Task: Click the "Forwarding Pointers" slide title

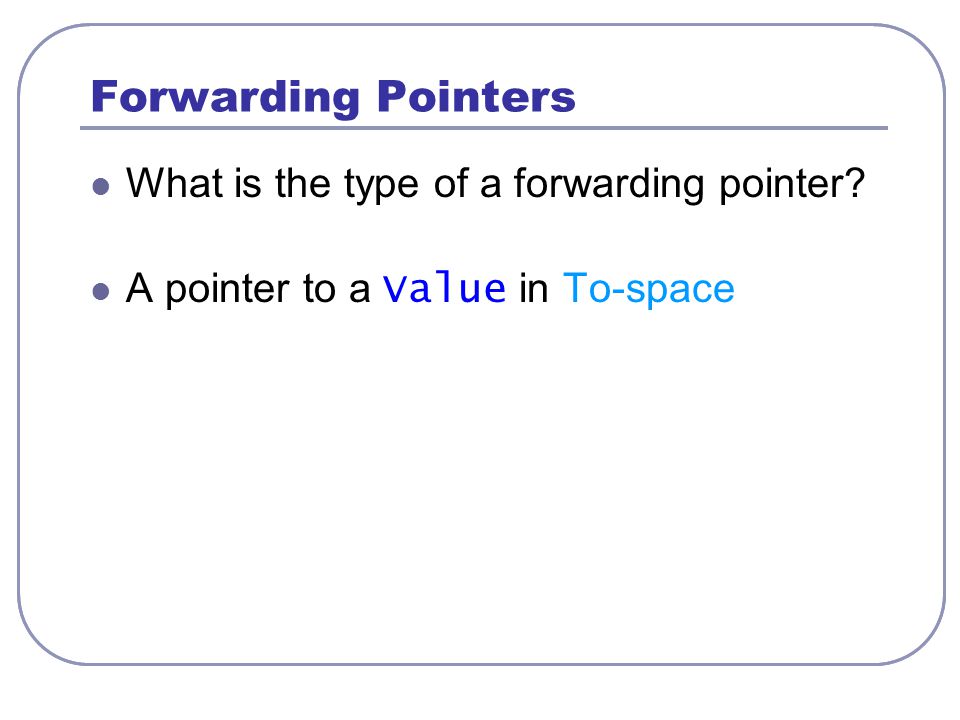Action: (333, 97)
